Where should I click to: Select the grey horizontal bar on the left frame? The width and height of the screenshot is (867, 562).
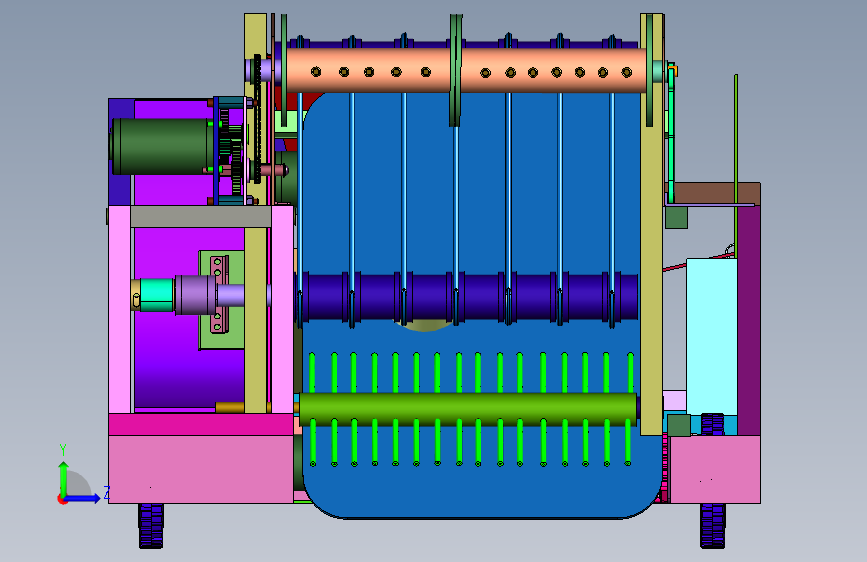click(201, 216)
